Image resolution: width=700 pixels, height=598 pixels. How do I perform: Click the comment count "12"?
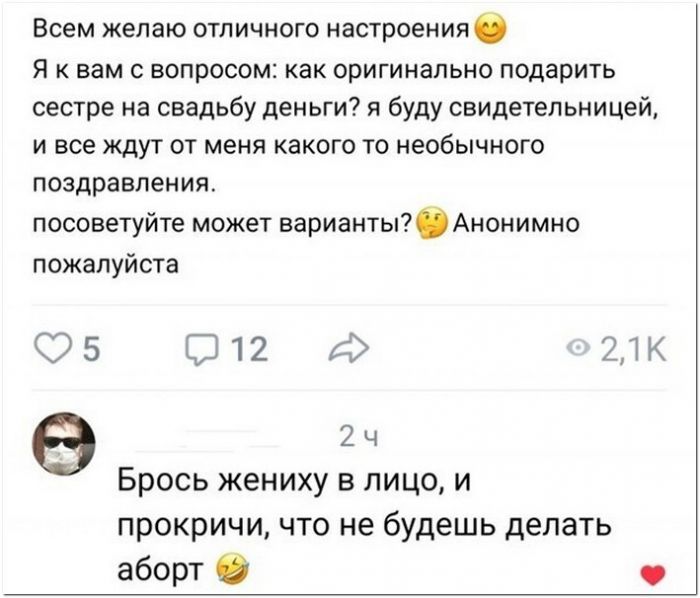click(x=250, y=349)
